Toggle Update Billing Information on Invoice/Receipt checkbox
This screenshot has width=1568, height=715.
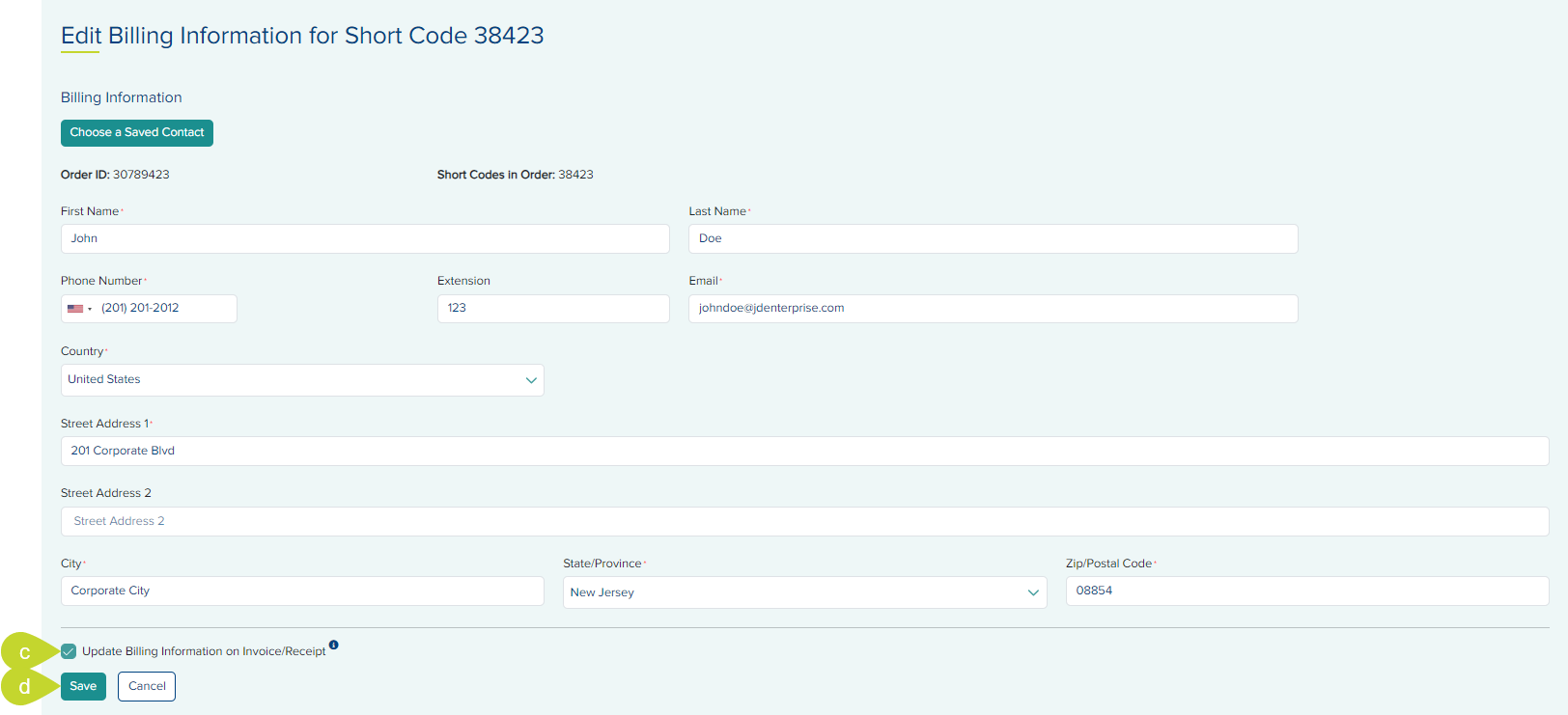point(69,651)
